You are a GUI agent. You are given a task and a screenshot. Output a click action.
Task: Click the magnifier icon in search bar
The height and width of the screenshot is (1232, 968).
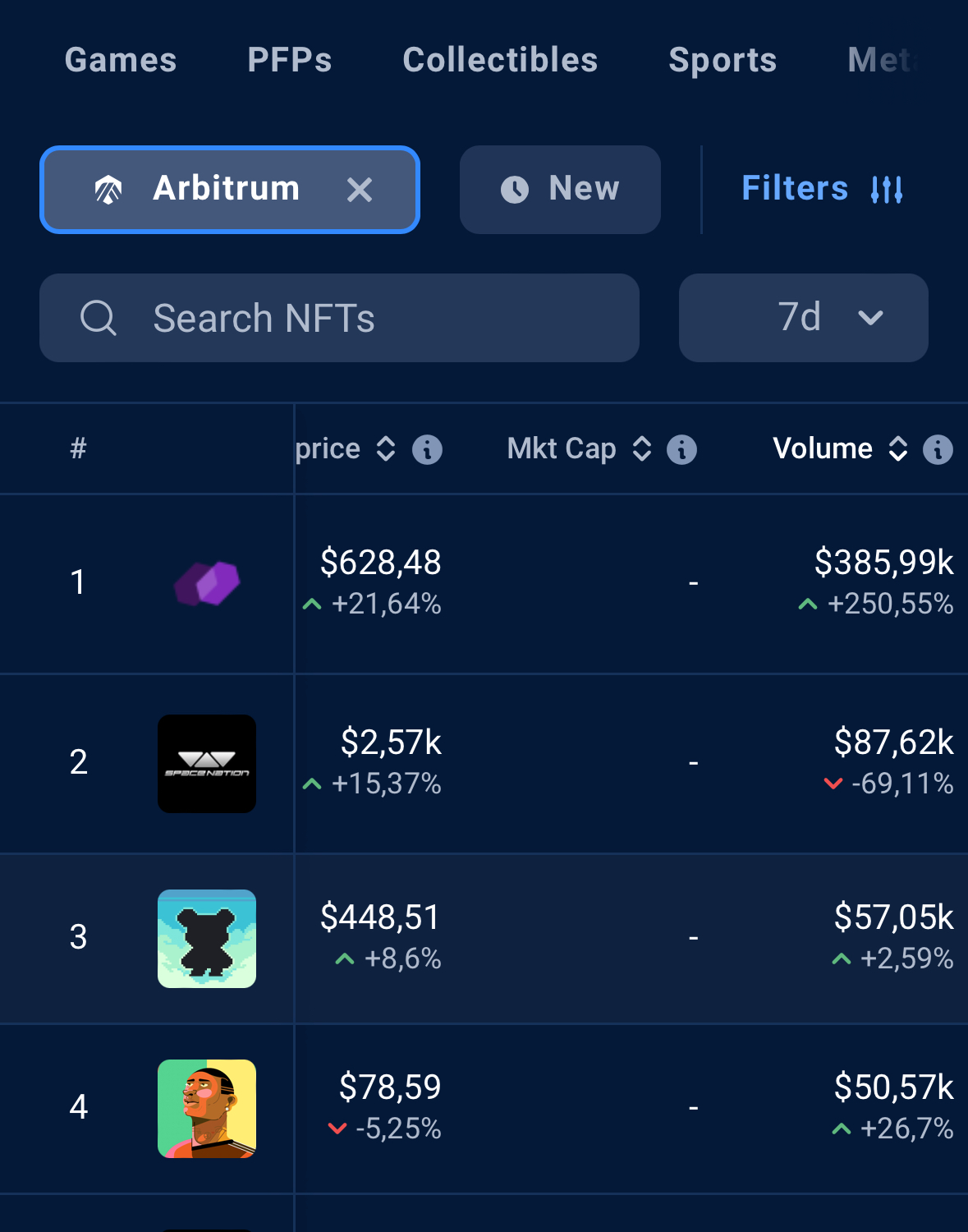(x=99, y=318)
